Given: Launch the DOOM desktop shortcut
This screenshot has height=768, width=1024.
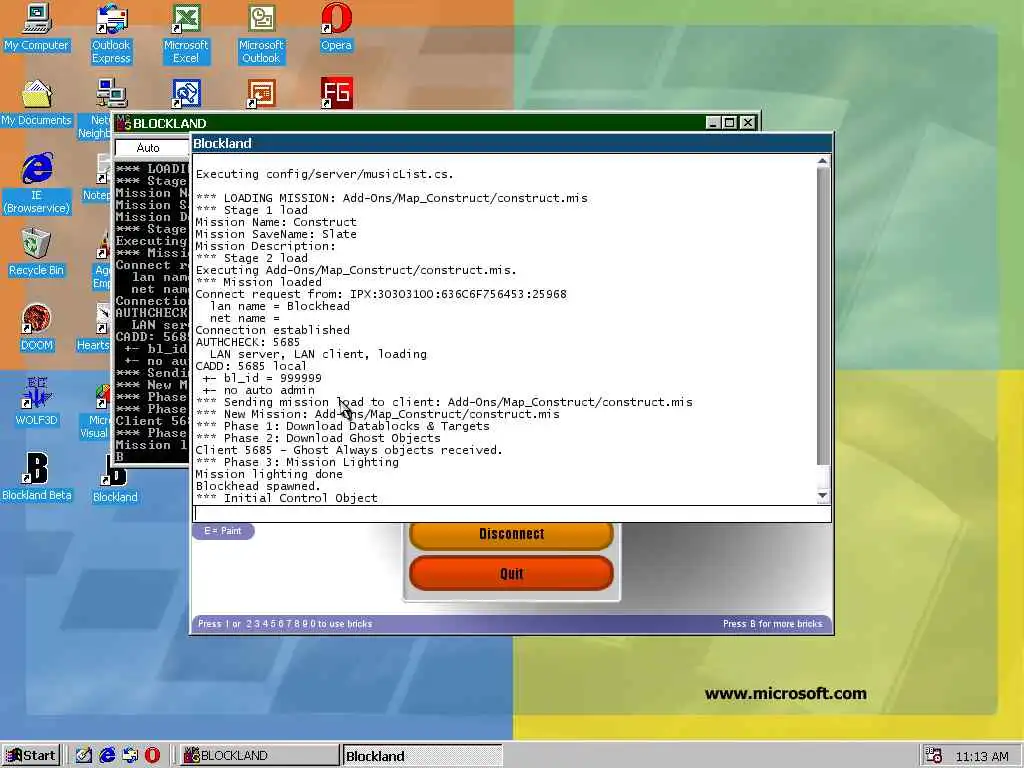Looking at the screenshot, I should tap(37, 328).
